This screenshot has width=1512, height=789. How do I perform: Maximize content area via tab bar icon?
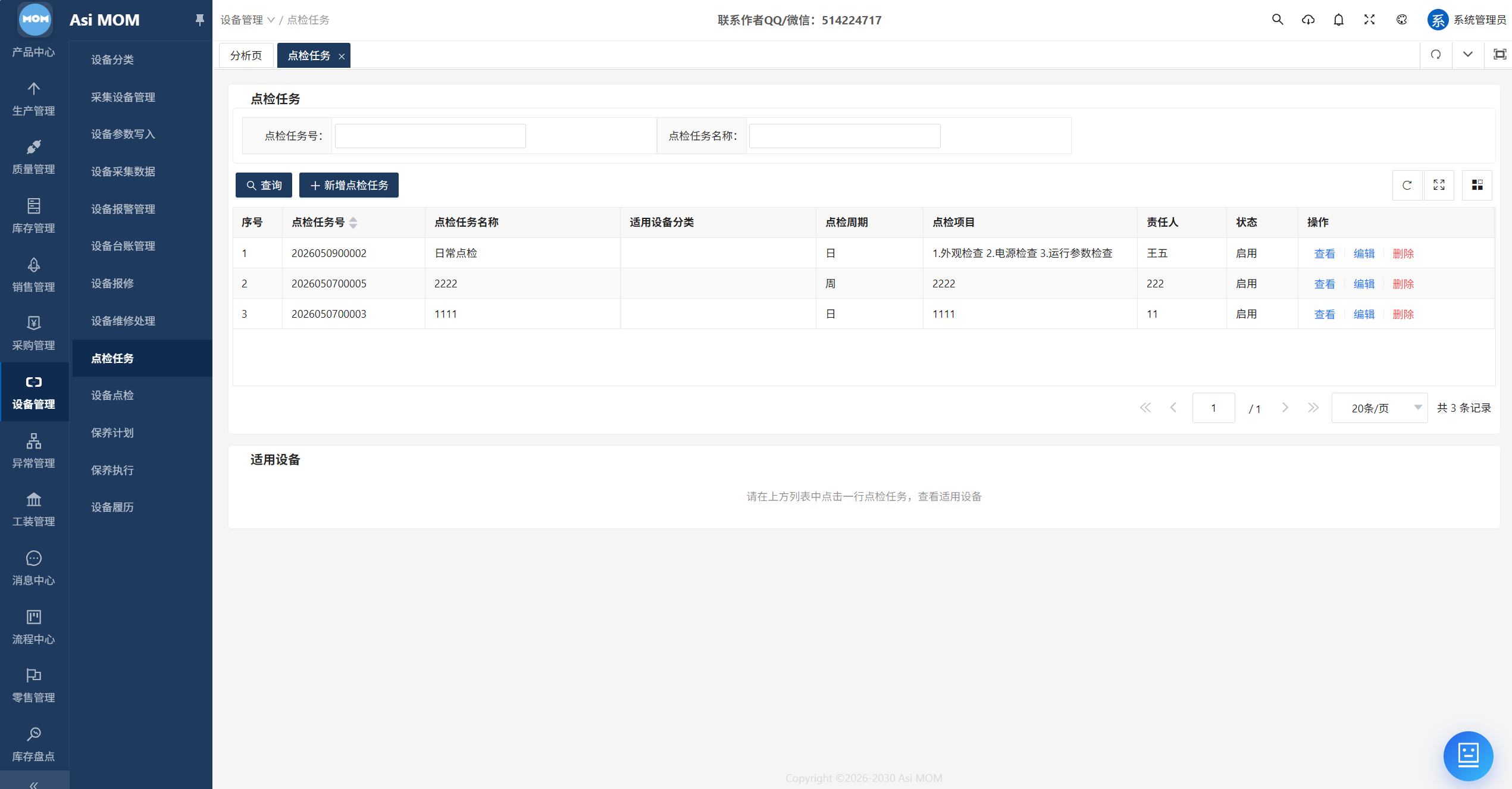1500,55
